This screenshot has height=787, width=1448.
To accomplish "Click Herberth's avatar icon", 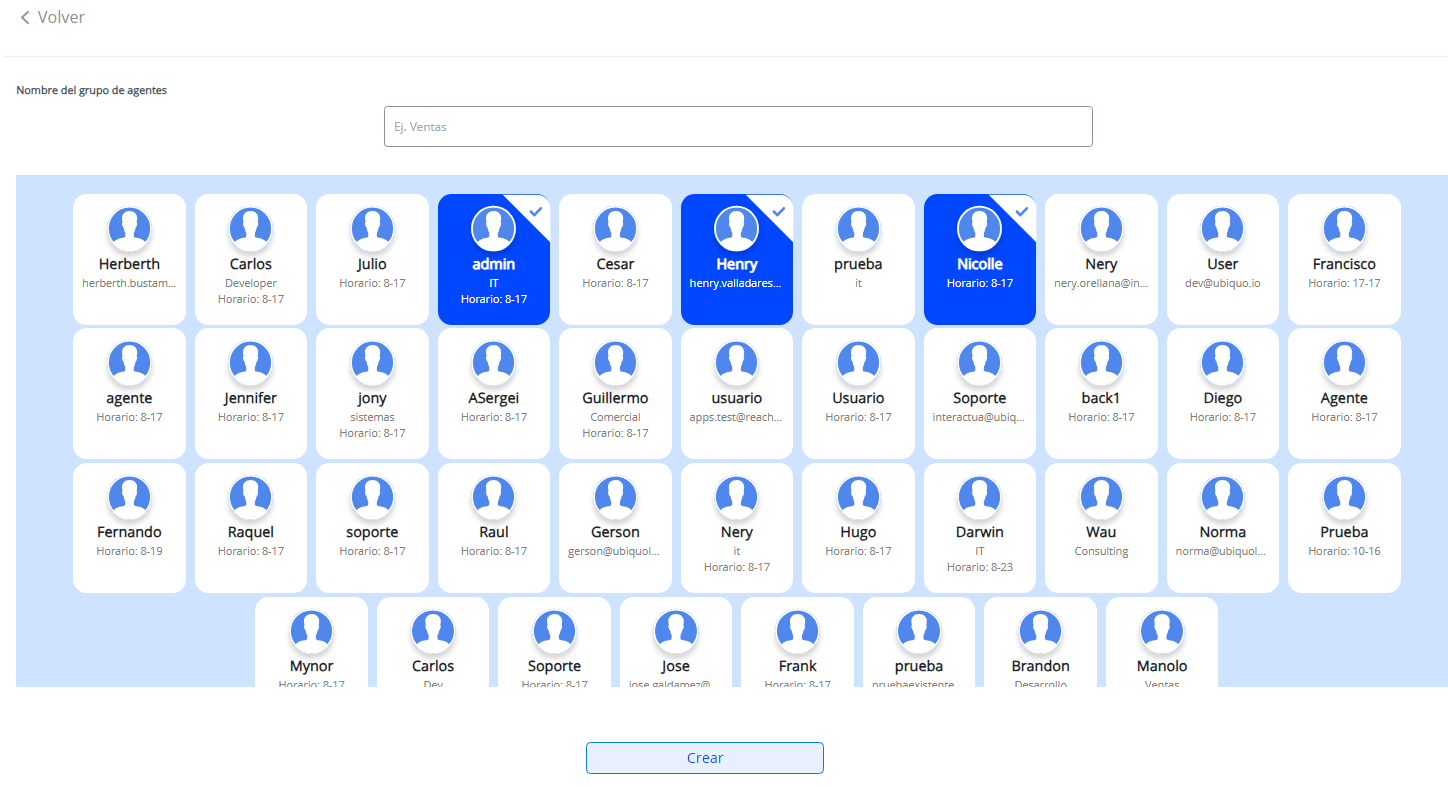I will 129,229.
